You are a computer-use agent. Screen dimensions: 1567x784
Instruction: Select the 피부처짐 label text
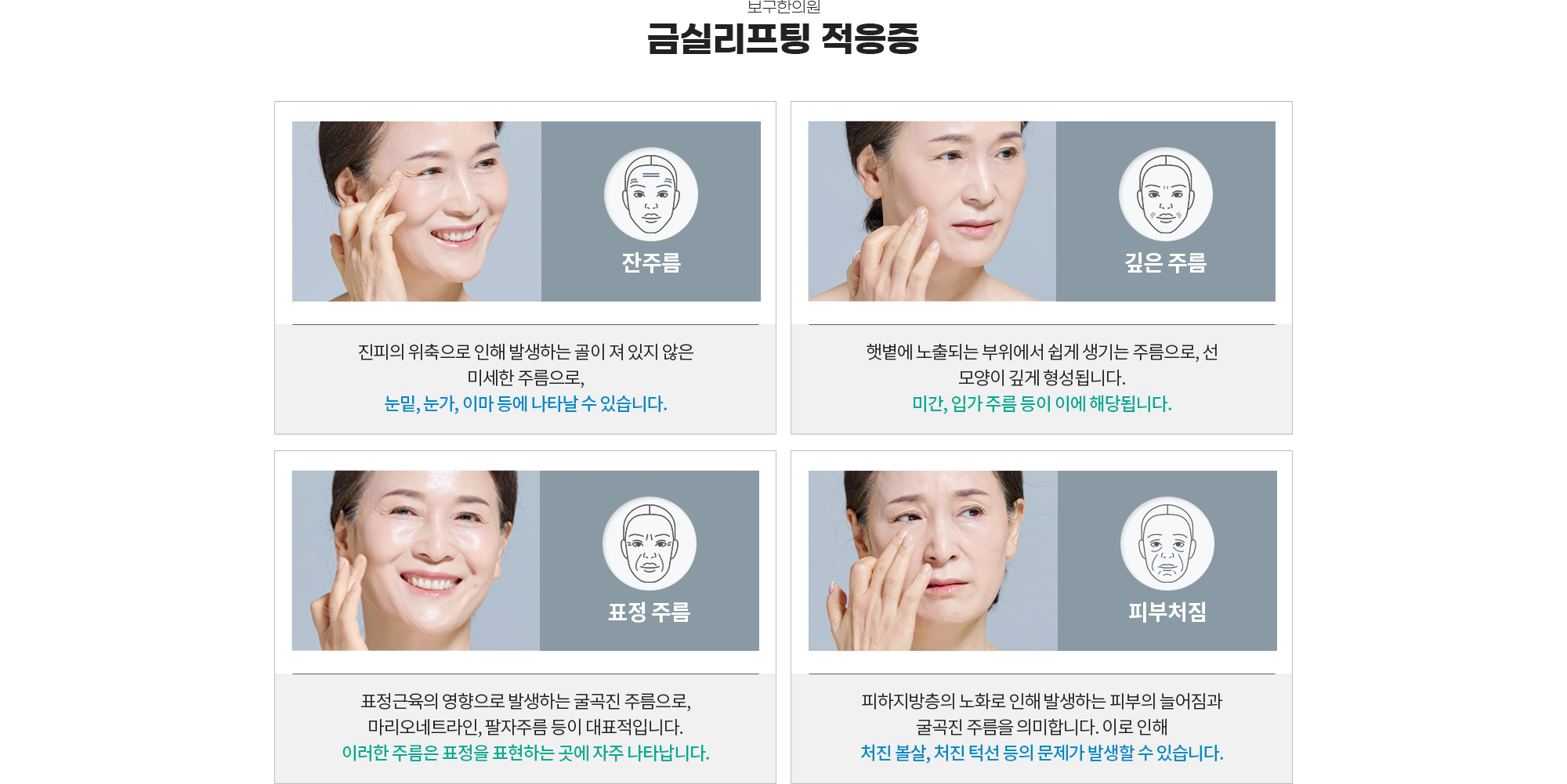[1167, 612]
